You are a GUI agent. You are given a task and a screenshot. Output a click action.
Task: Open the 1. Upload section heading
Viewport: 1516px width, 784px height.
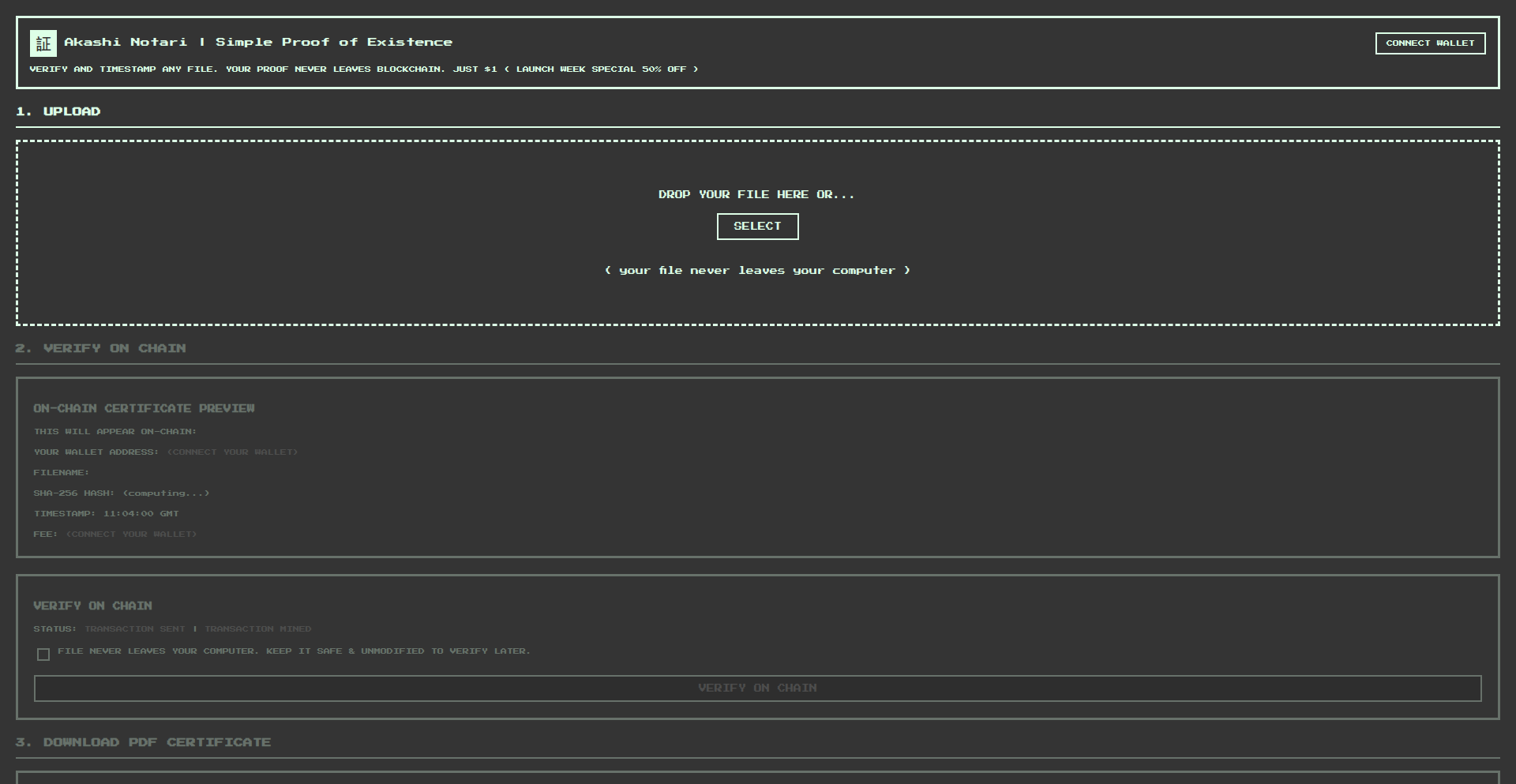coord(58,111)
